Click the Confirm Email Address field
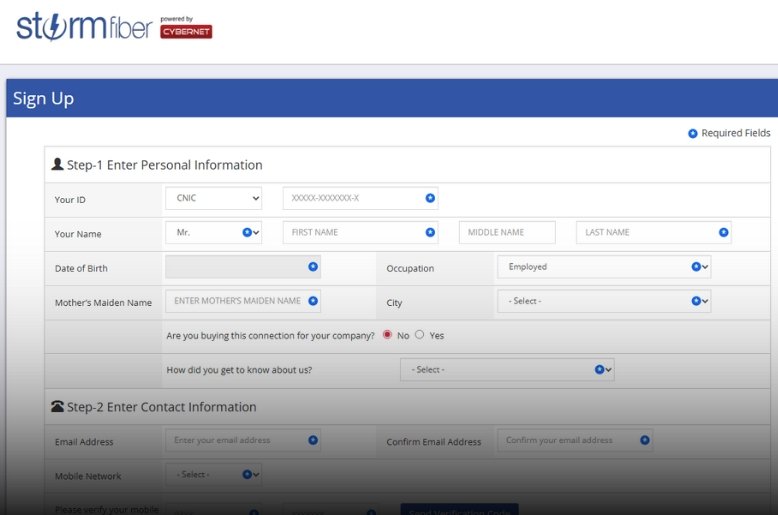Image resolution: width=778 pixels, height=515 pixels. click(x=569, y=440)
